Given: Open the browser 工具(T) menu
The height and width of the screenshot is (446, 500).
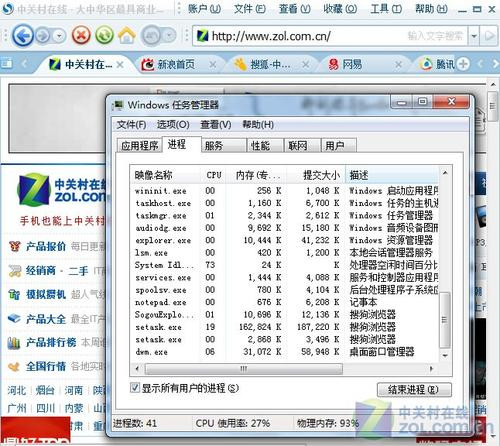Looking at the screenshot, I should pos(386,8).
